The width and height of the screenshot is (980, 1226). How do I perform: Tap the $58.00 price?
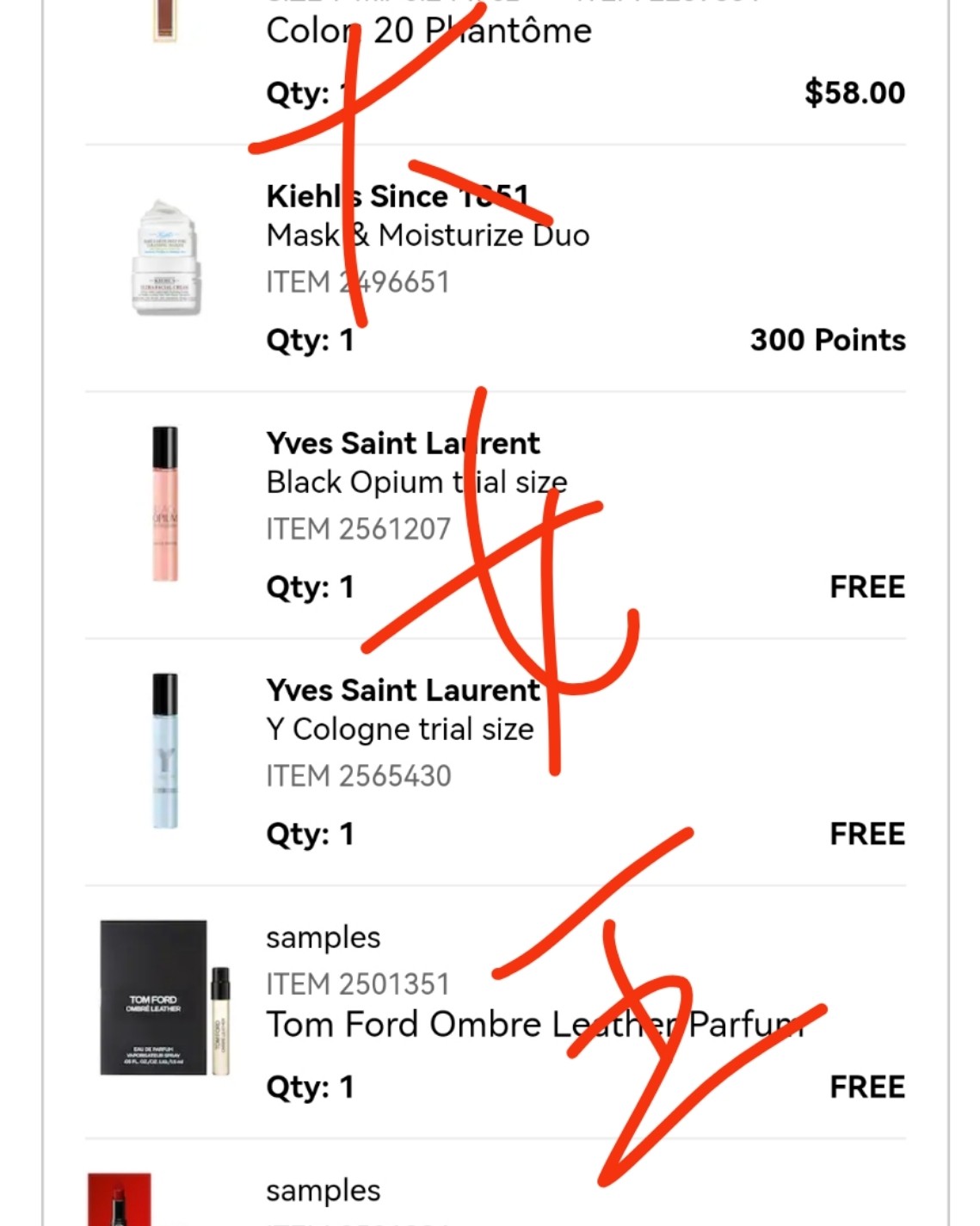[x=854, y=93]
